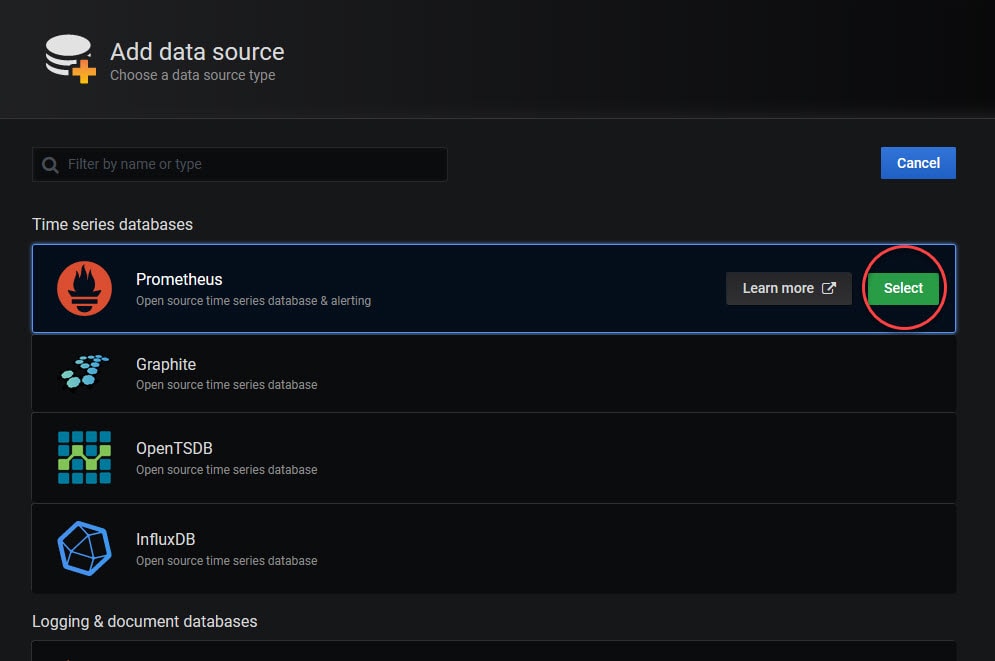Click the Graphite description text
995x661 pixels.
click(x=227, y=385)
